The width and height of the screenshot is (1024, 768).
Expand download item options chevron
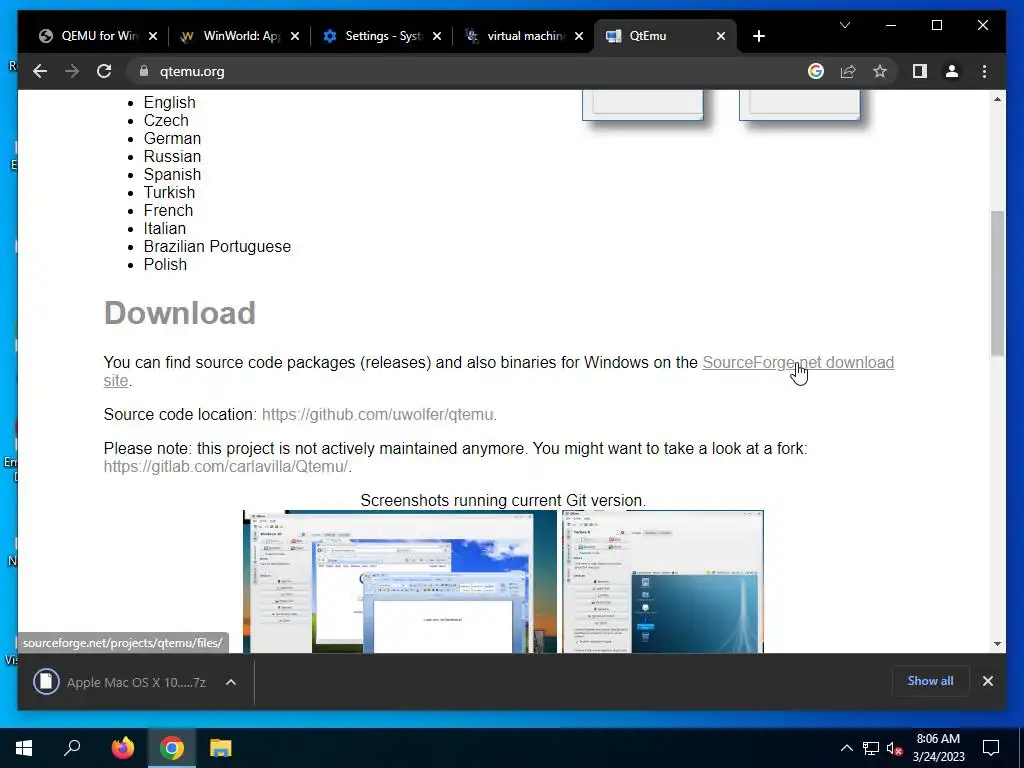(231, 682)
